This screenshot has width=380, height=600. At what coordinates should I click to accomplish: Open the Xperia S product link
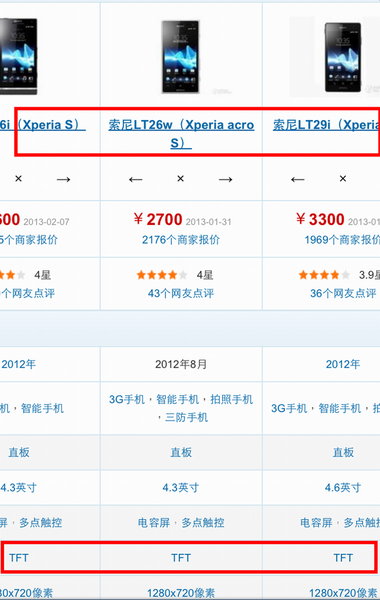point(42,125)
